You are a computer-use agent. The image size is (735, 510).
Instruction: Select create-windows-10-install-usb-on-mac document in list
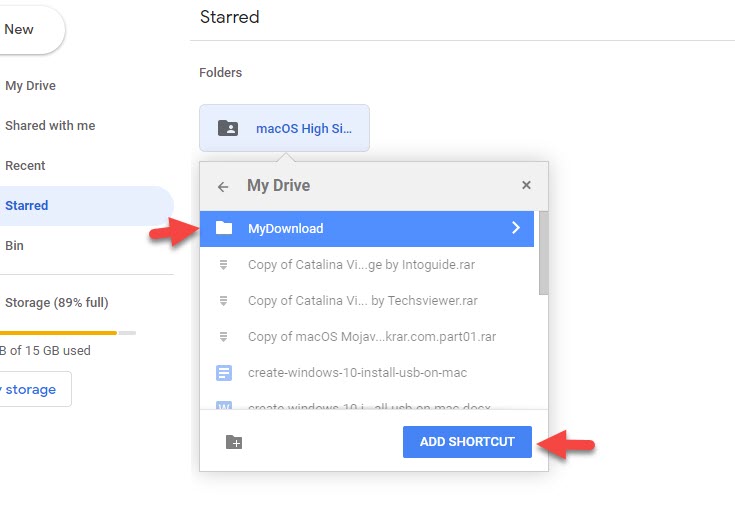[x=357, y=373]
